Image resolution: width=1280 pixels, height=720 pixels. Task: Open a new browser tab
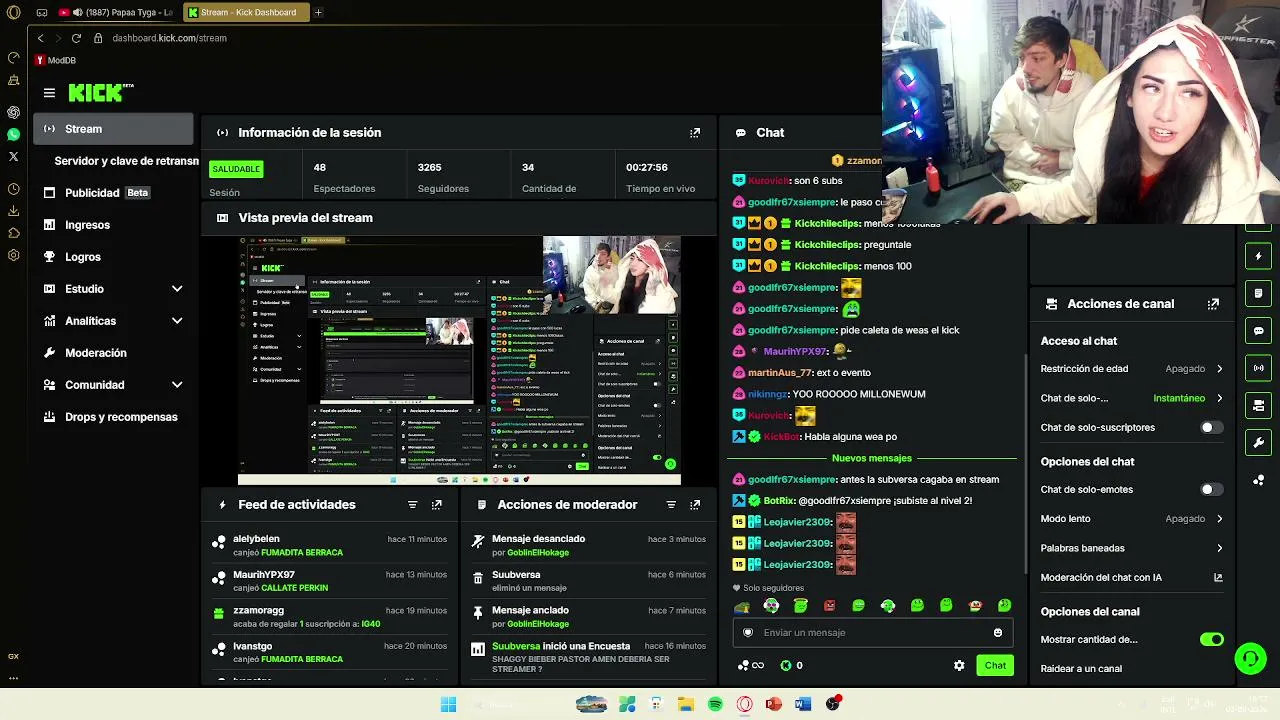point(318,12)
